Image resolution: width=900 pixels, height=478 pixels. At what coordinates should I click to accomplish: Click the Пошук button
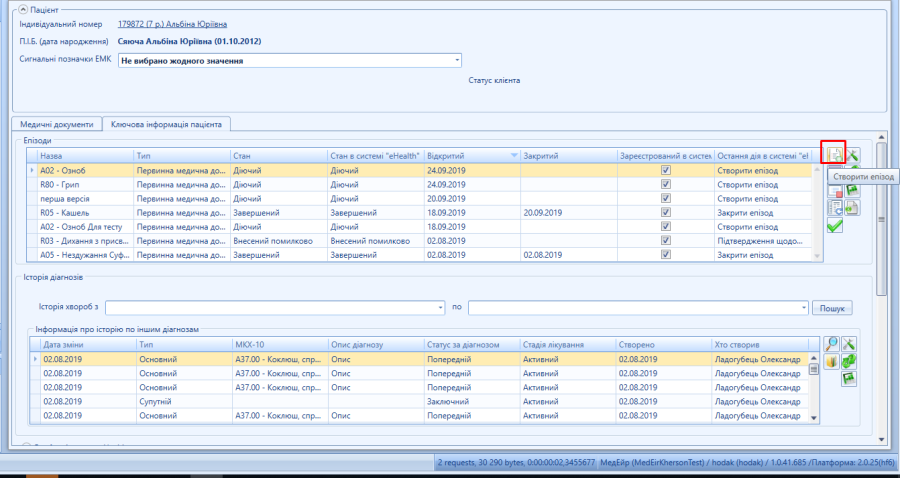[832, 308]
